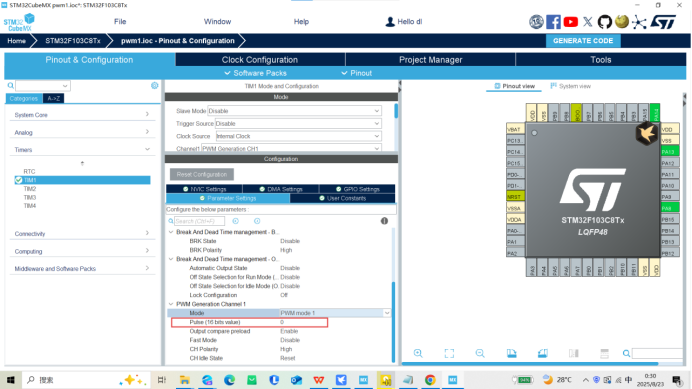
Task: Open the Tools tab
Action: pos(601,60)
